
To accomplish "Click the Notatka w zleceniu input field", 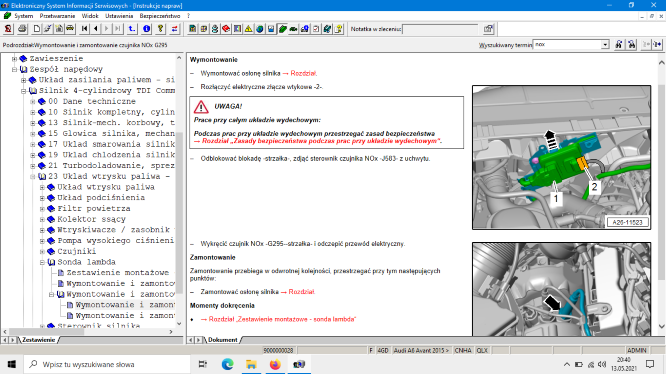I will tap(440, 29).
